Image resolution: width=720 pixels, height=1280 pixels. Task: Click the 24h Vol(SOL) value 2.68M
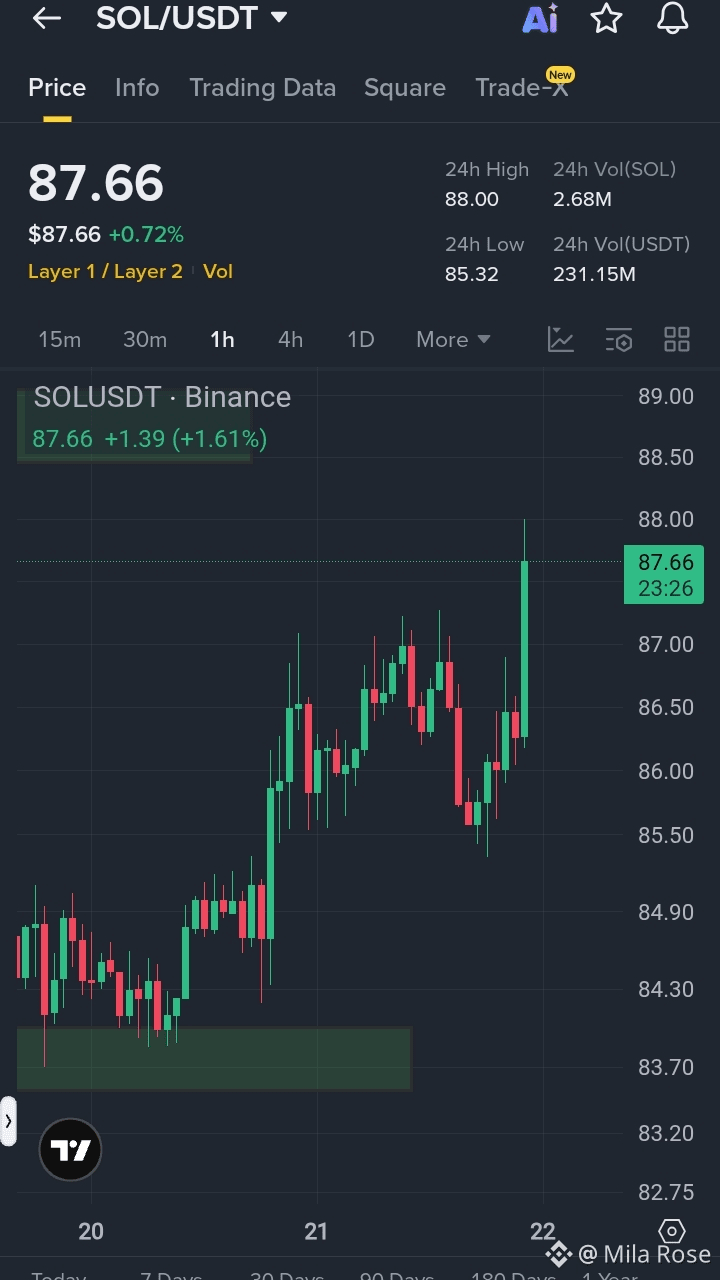(x=582, y=199)
